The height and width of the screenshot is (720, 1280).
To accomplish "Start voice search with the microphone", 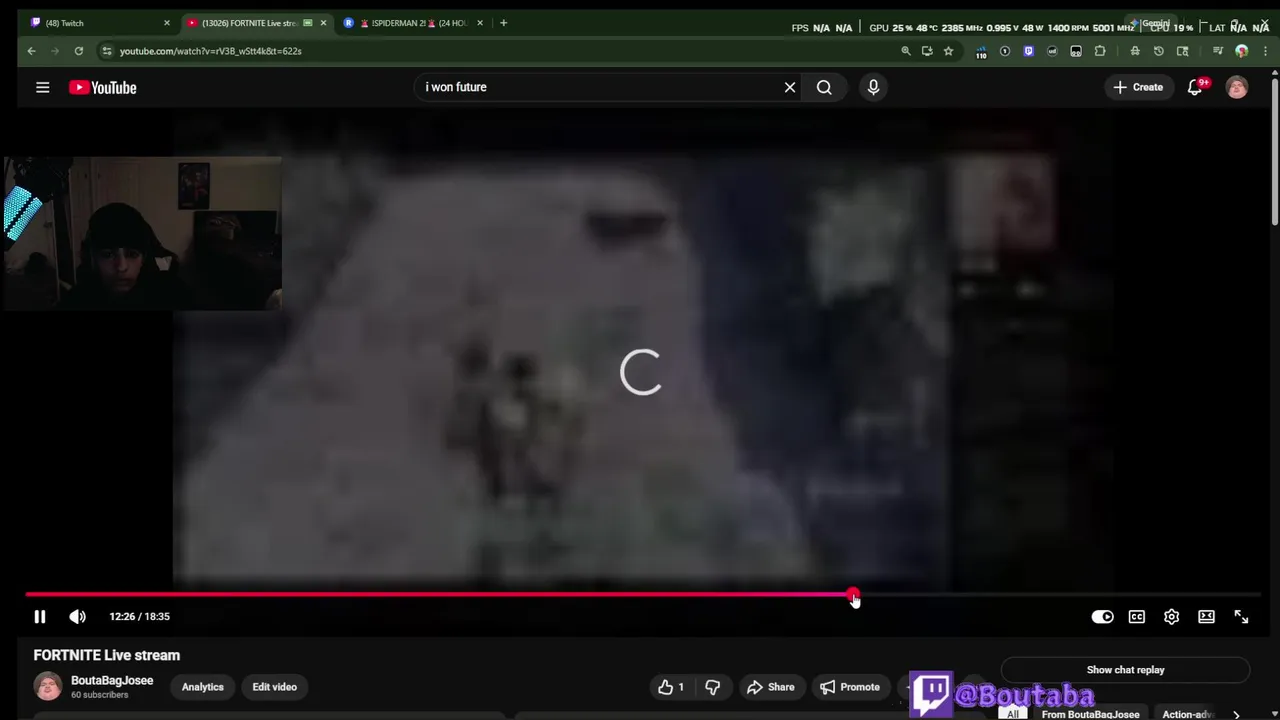I will coord(873,87).
